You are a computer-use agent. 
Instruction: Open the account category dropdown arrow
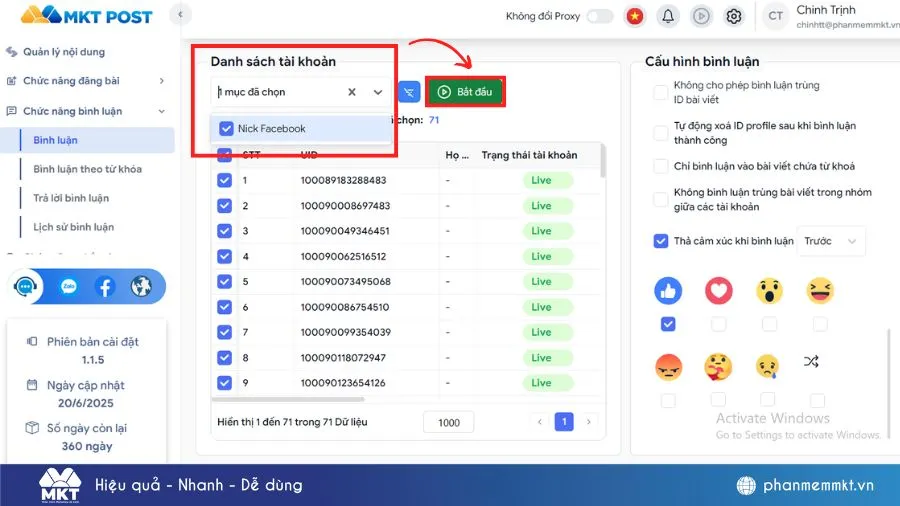click(378, 92)
